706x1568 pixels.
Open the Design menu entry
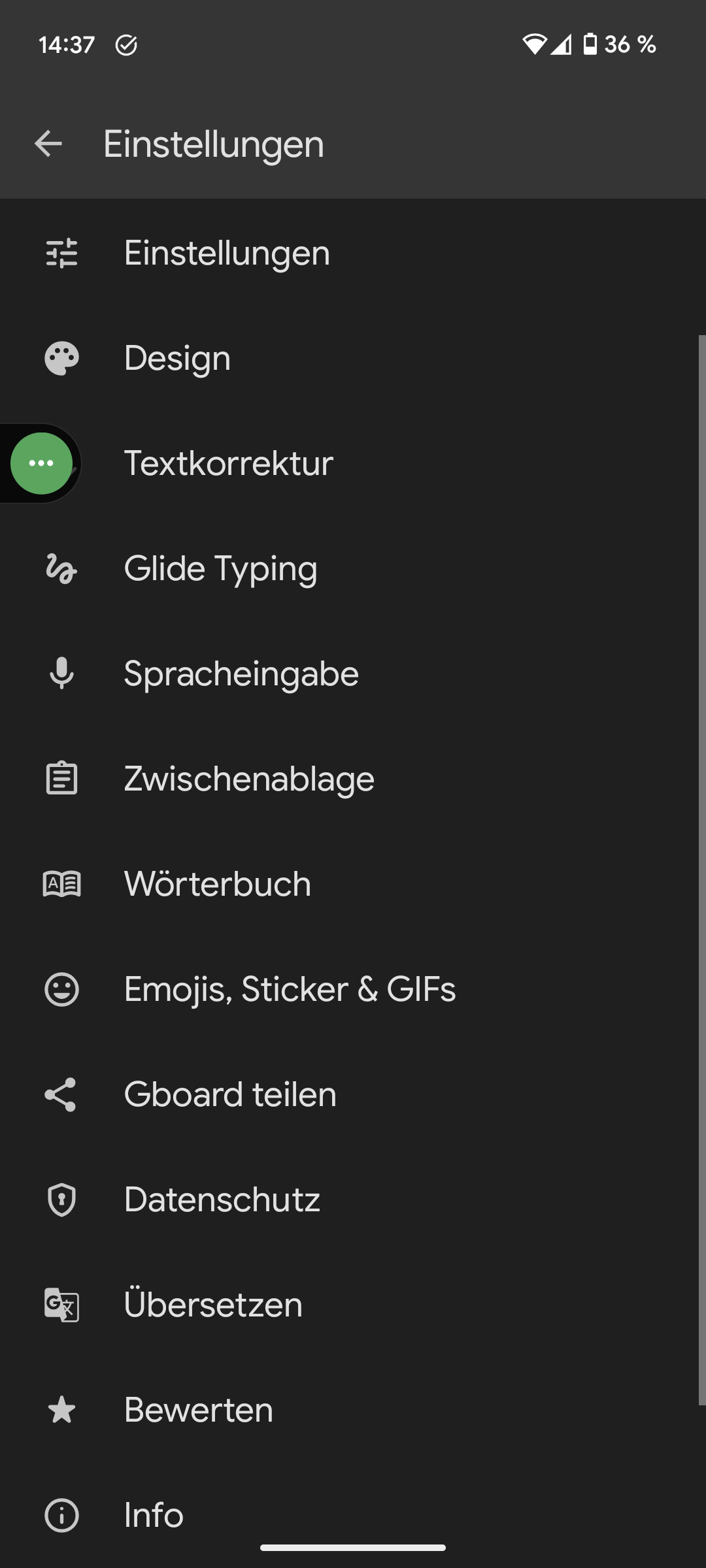click(x=177, y=358)
